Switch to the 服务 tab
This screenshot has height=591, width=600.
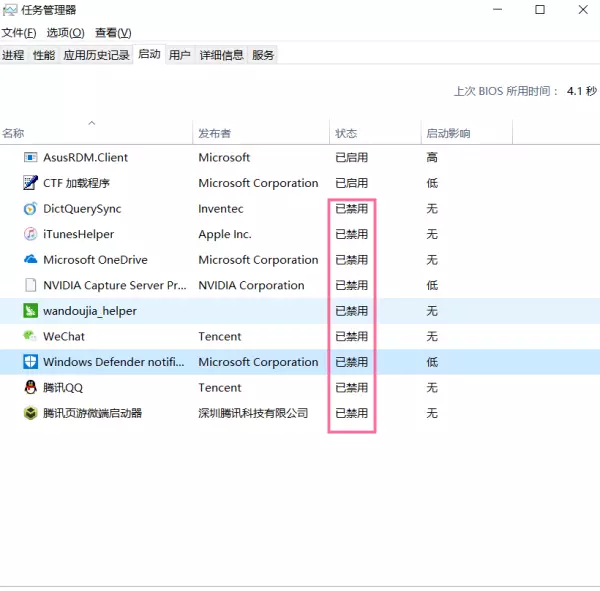(263, 55)
